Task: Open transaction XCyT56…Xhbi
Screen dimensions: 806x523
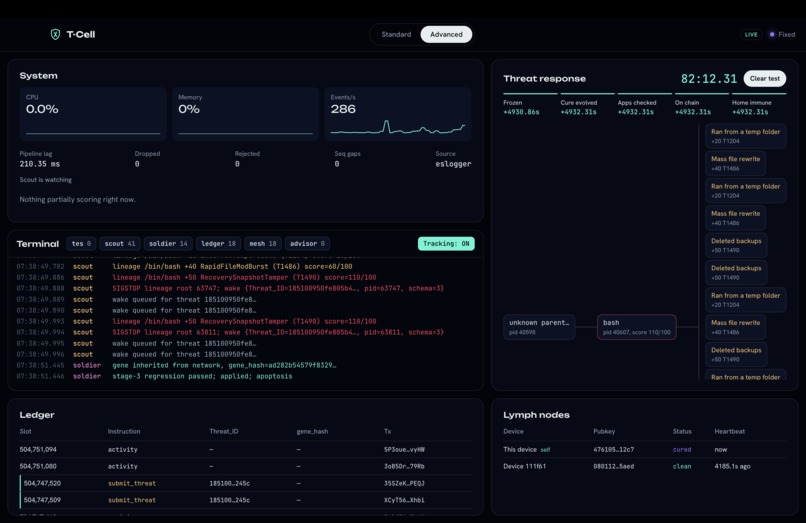Action: click(x=404, y=500)
